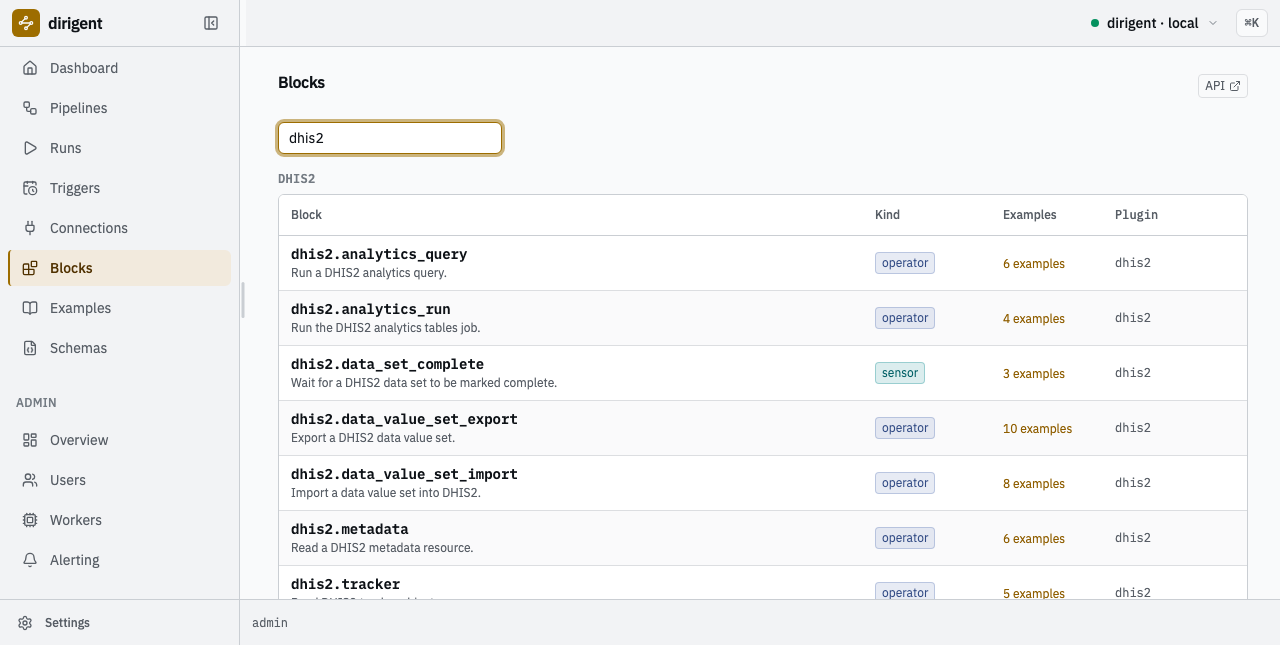Open the dhis2.metadata block
Viewport: 1280px width, 645px height.
pos(350,529)
